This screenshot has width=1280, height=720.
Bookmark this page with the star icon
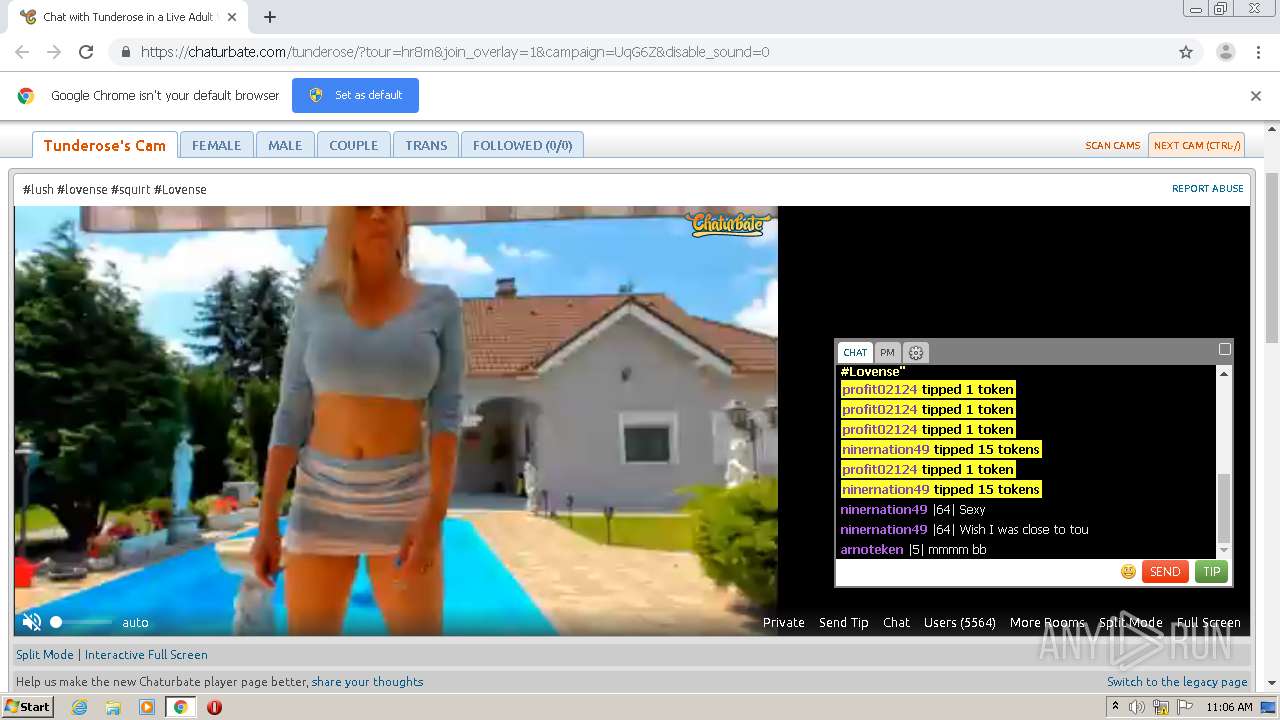click(1186, 52)
